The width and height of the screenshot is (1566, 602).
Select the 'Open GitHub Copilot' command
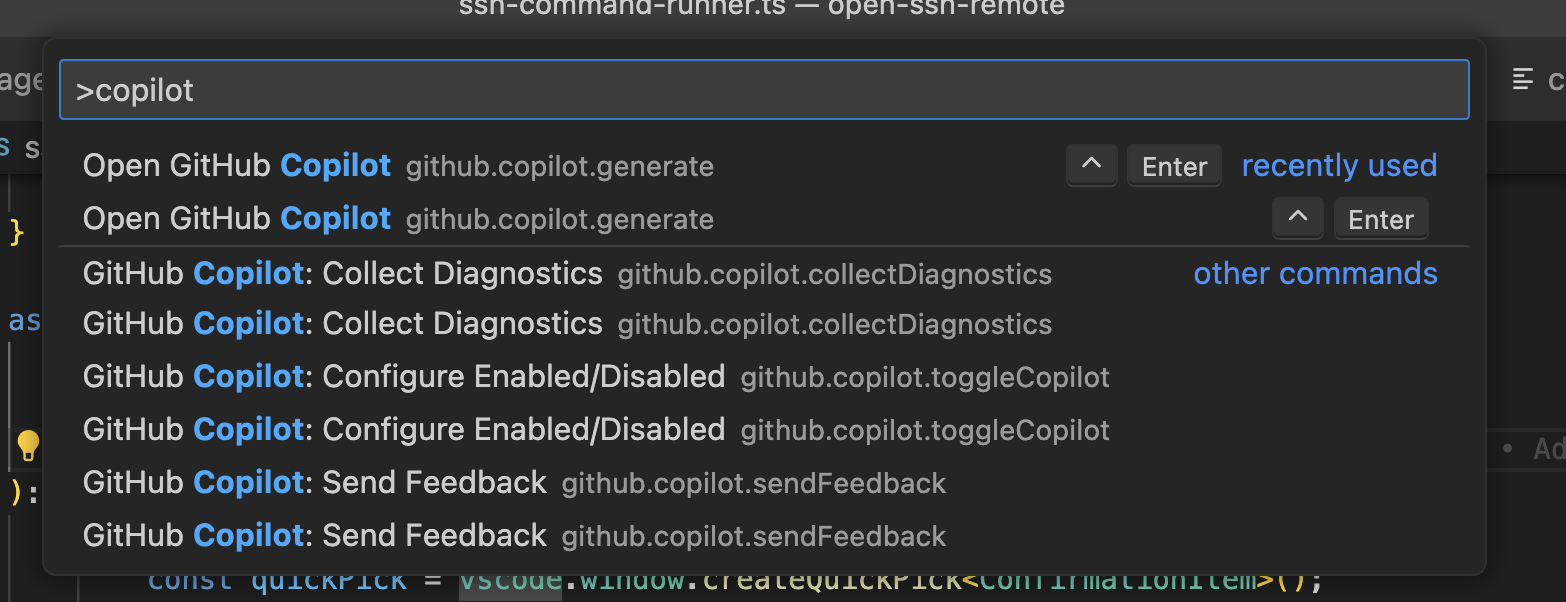pyautogui.click(x=236, y=165)
